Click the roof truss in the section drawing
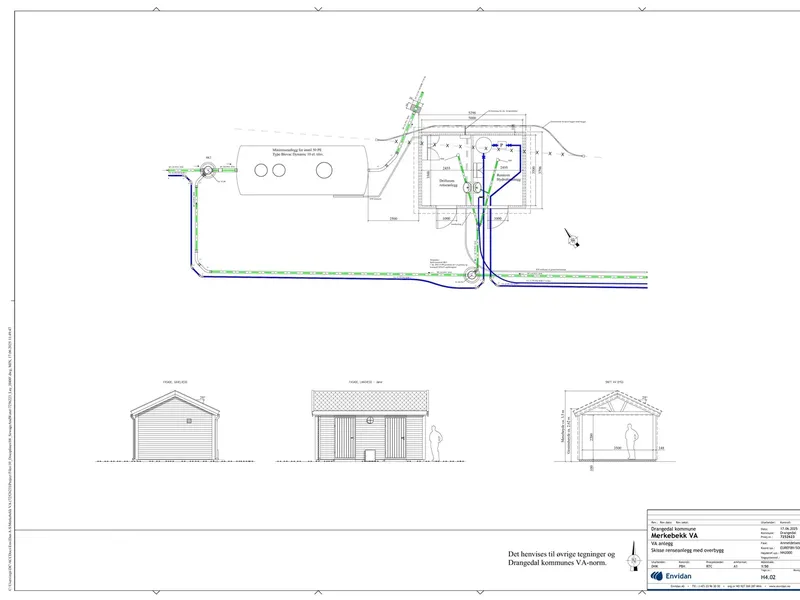Image resolution: width=800 pixels, height=600 pixels. pyautogui.click(x=617, y=404)
